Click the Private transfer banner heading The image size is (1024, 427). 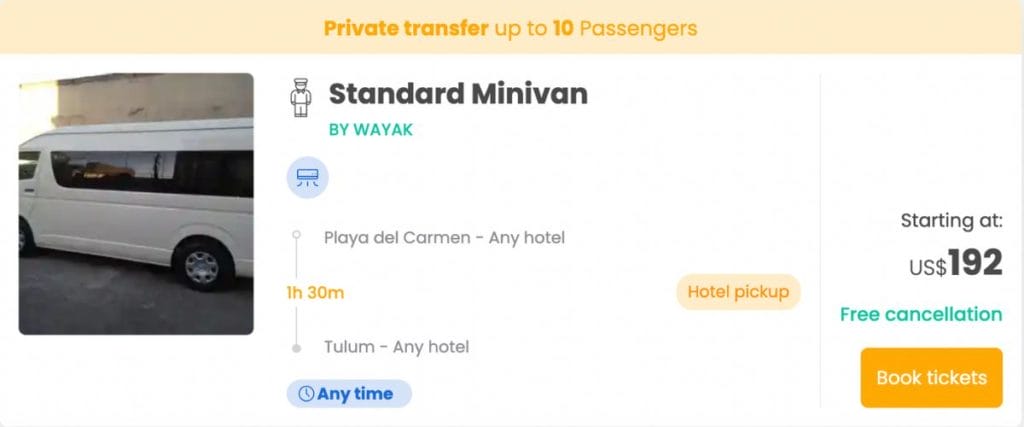tap(405, 28)
